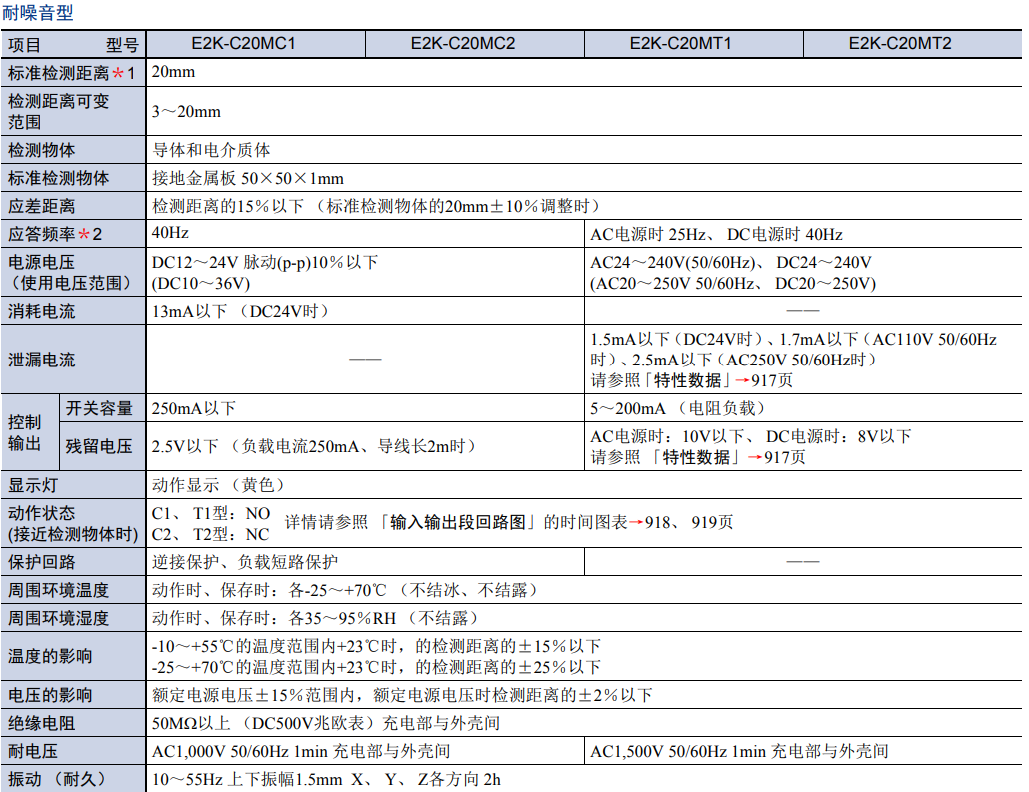Select the lone 40Hz response frequency cell

pos(171,233)
